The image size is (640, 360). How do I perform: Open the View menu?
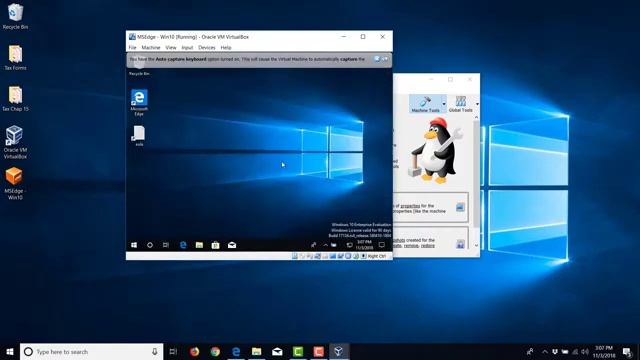[x=171, y=48]
